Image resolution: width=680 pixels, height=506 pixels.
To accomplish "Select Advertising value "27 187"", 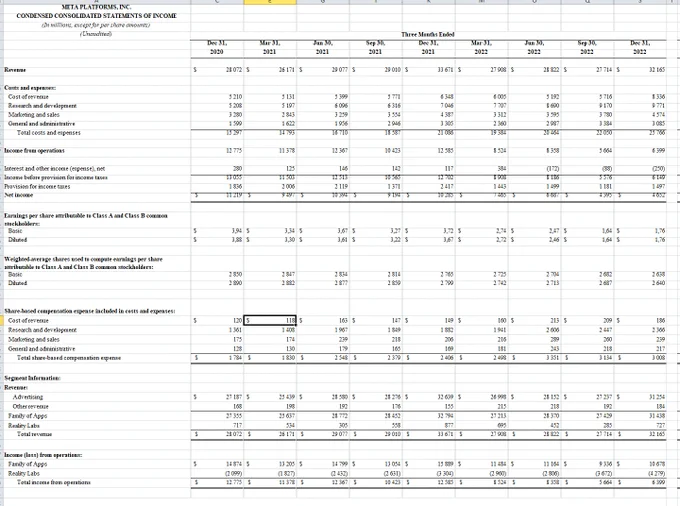I will pyautogui.click(x=234, y=397).
